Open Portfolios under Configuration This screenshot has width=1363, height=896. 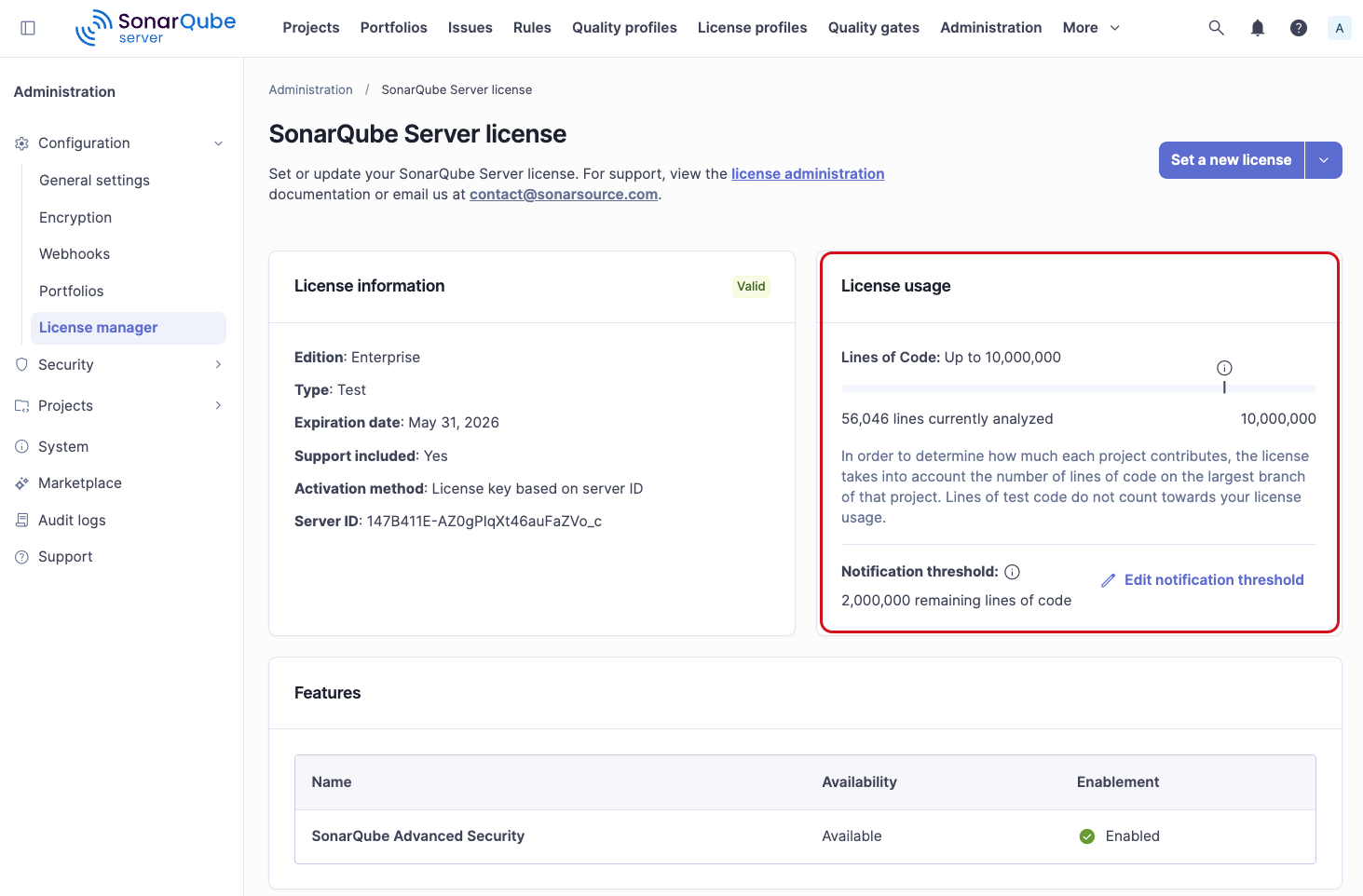72,292
